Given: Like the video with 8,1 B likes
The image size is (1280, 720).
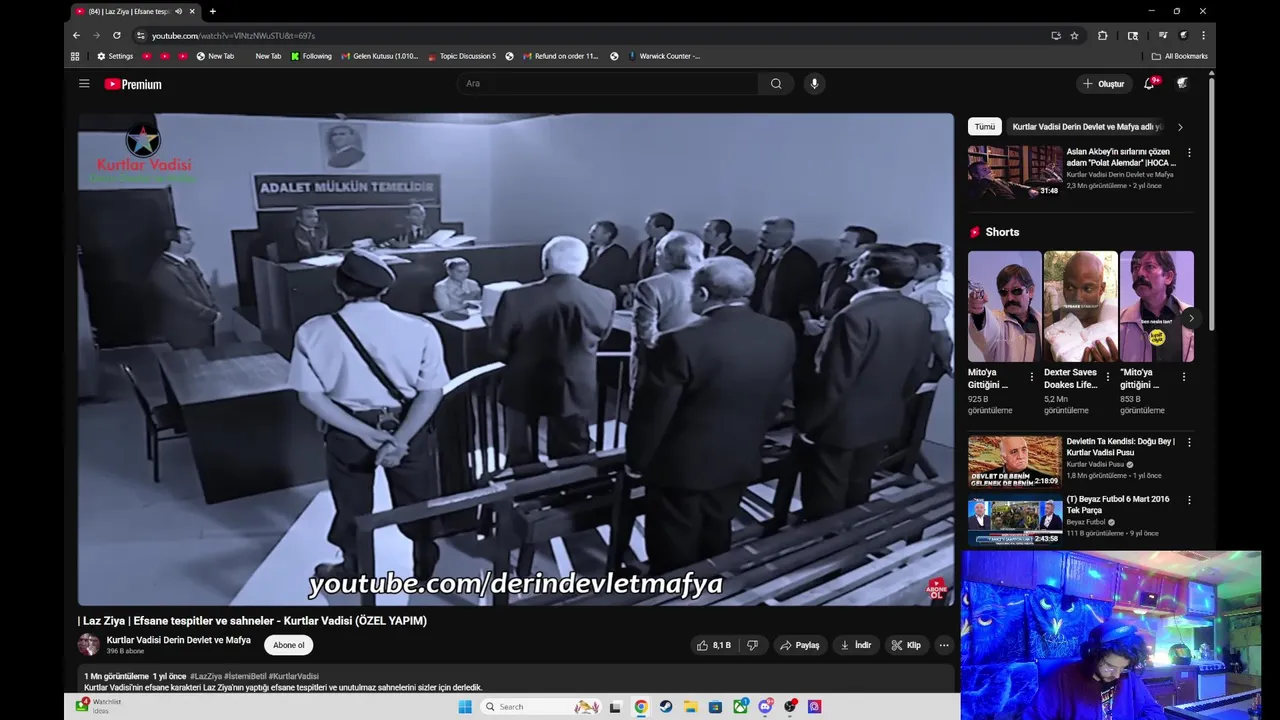Looking at the screenshot, I should click(714, 645).
